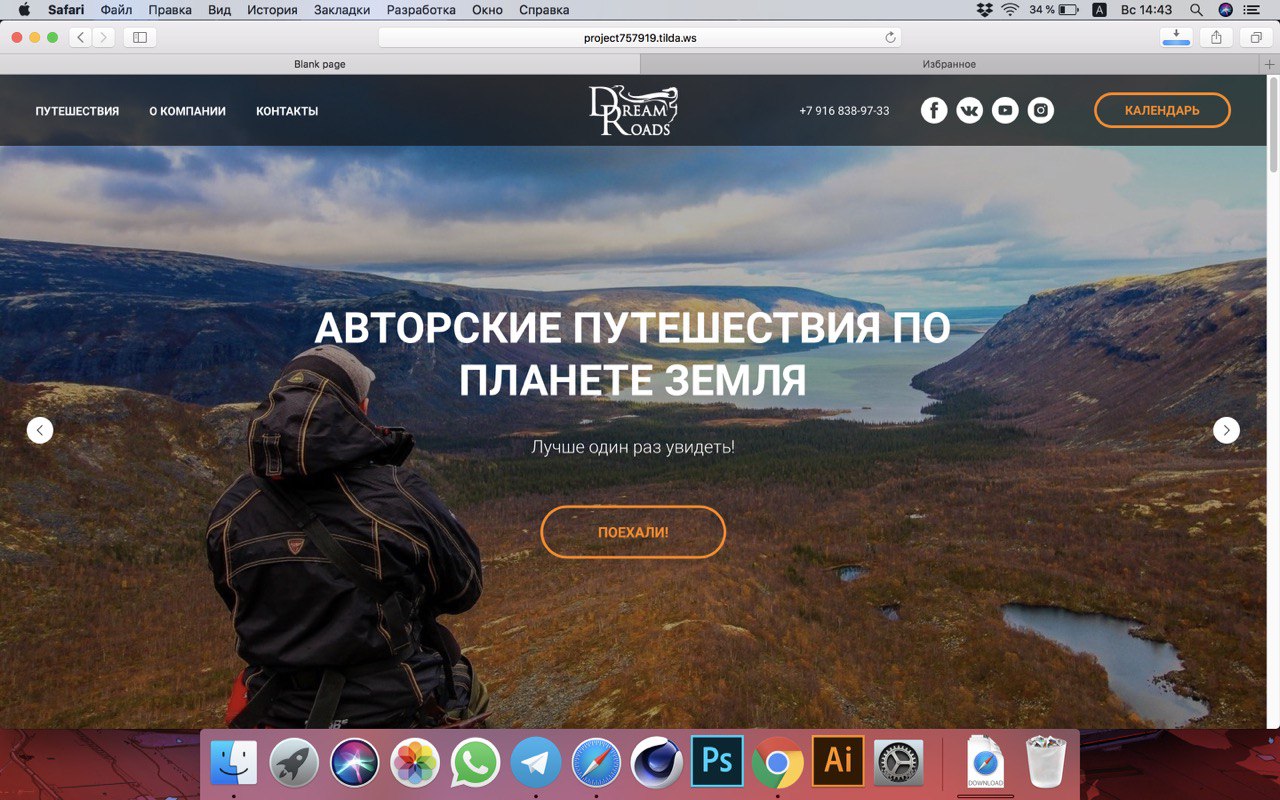This screenshot has width=1280, height=800.
Task: Open the Файл menu
Action: (x=116, y=10)
